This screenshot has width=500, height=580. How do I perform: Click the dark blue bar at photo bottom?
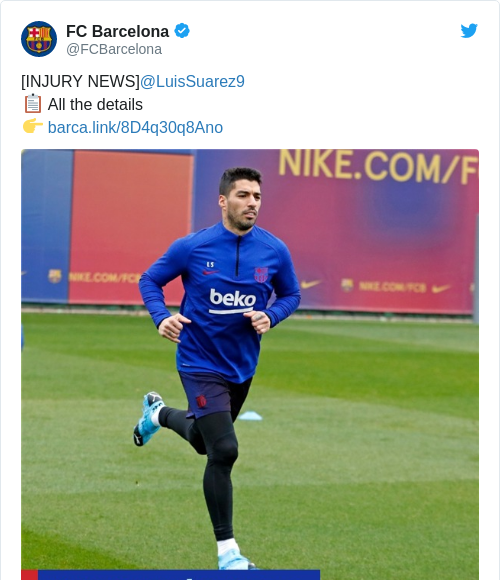click(x=179, y=575)
